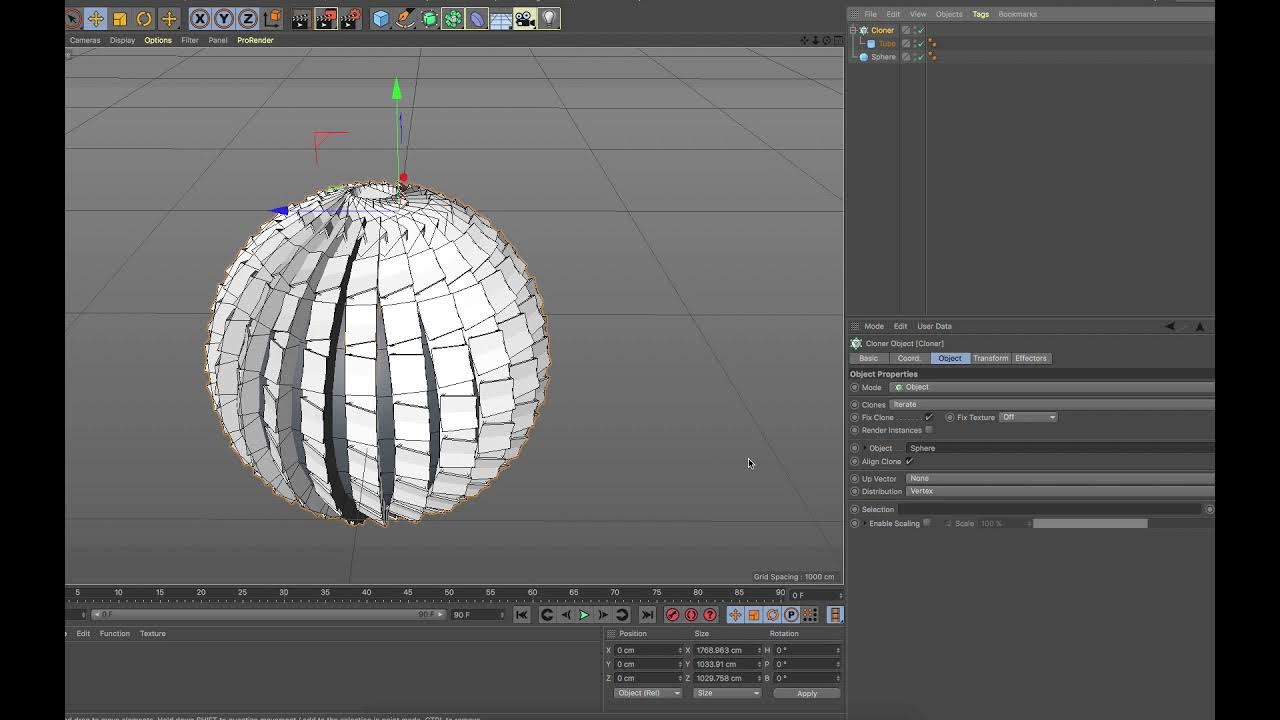Click the Record Active Objects button

(x=672, y=615)
